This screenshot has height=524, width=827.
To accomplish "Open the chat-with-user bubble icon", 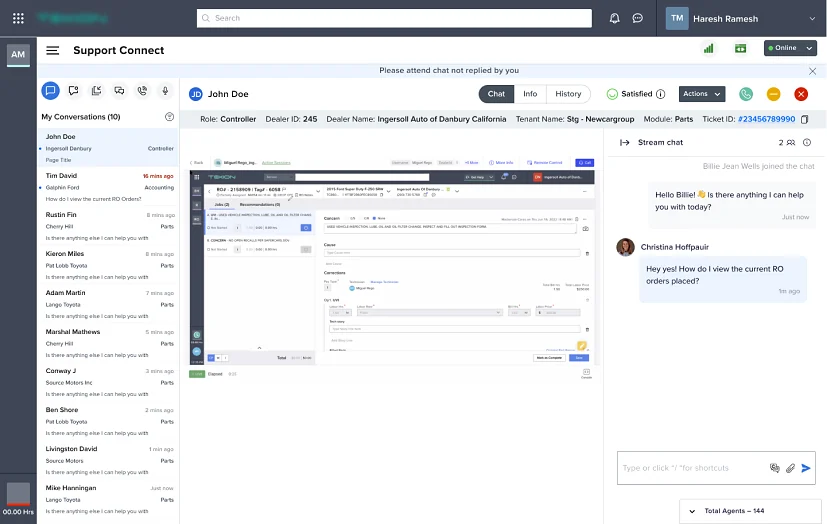I will coord(73,91).
